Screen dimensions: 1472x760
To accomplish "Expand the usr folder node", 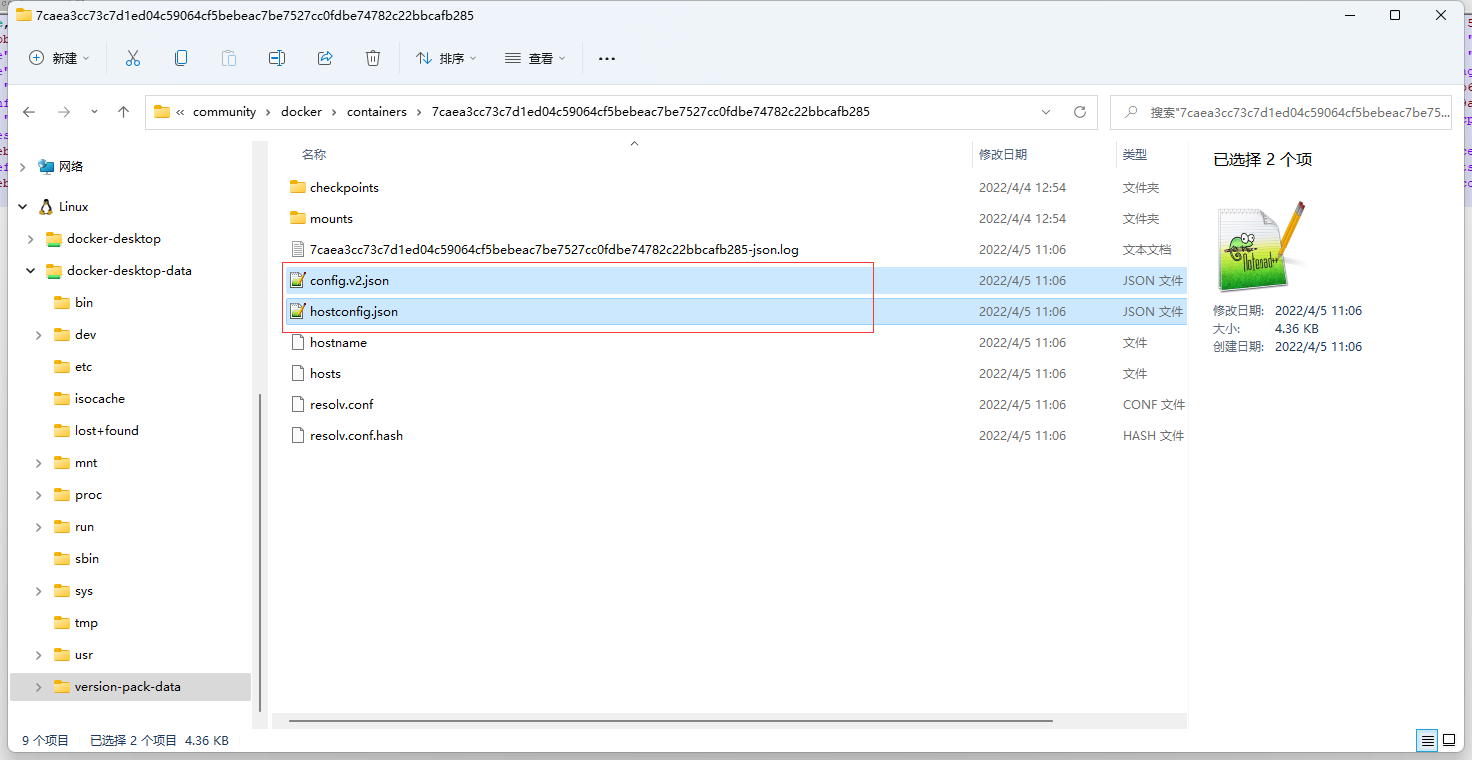I will (x=39, y=655).
